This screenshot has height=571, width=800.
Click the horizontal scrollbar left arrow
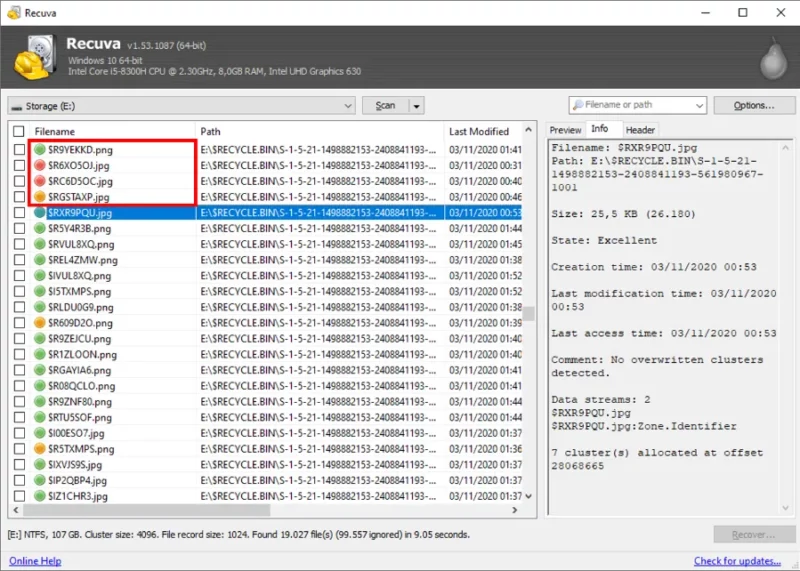click(x=16, y=510)
